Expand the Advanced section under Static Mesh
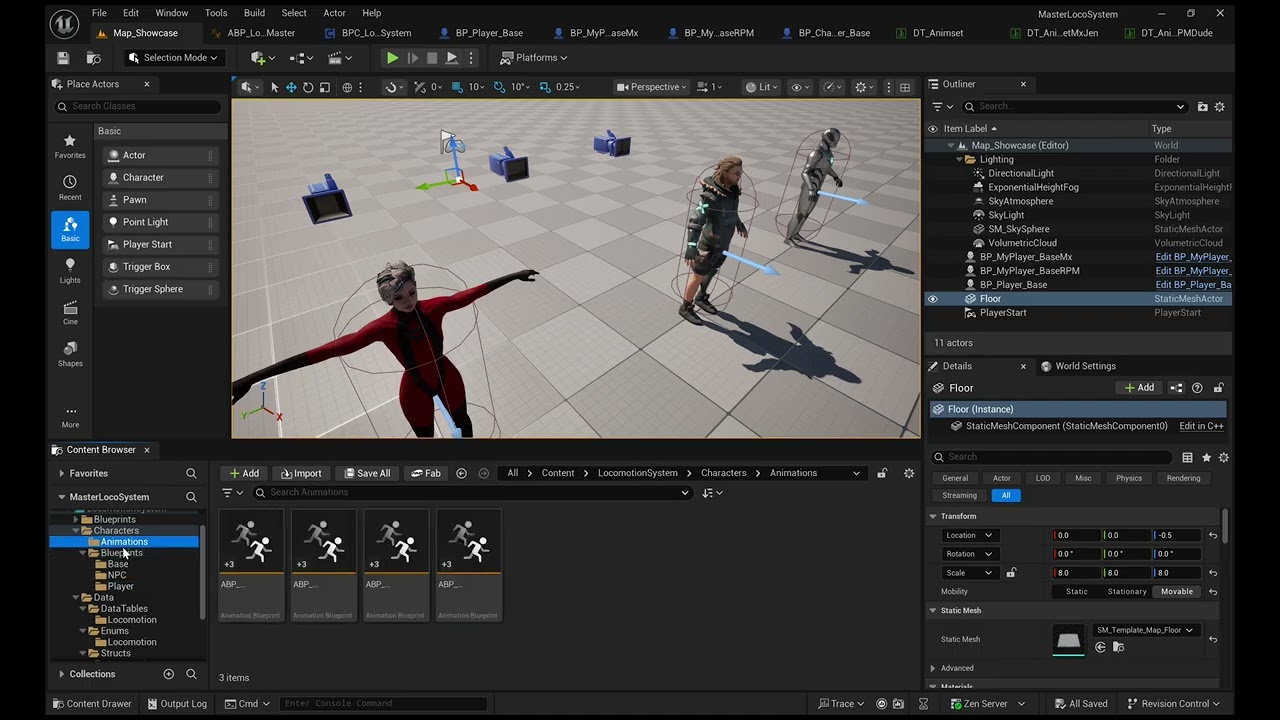1280x720 pixels. (933, 668)
